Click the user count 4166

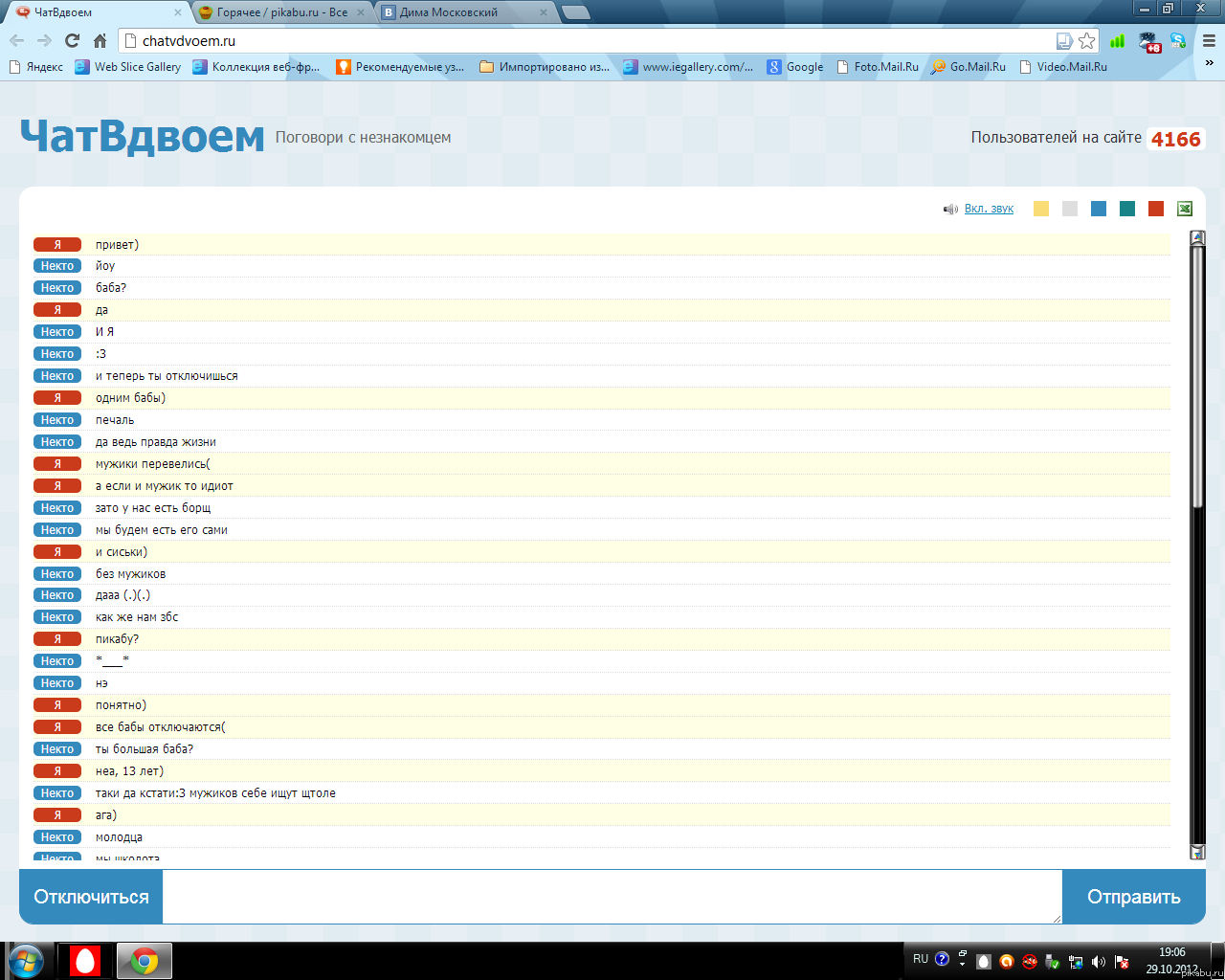tap(1175, 139)
